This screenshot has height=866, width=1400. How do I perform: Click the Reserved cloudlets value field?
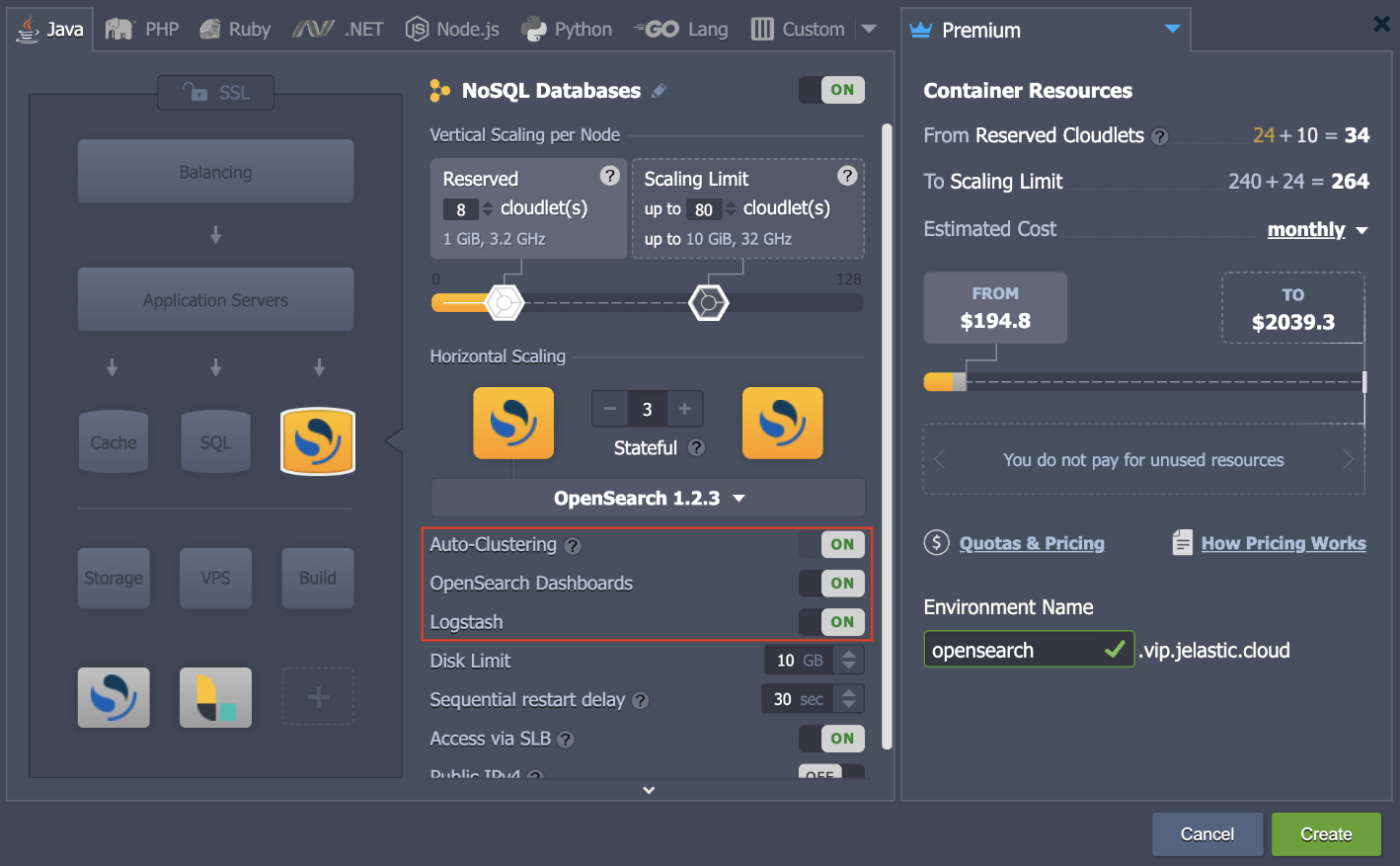(461, 209)
